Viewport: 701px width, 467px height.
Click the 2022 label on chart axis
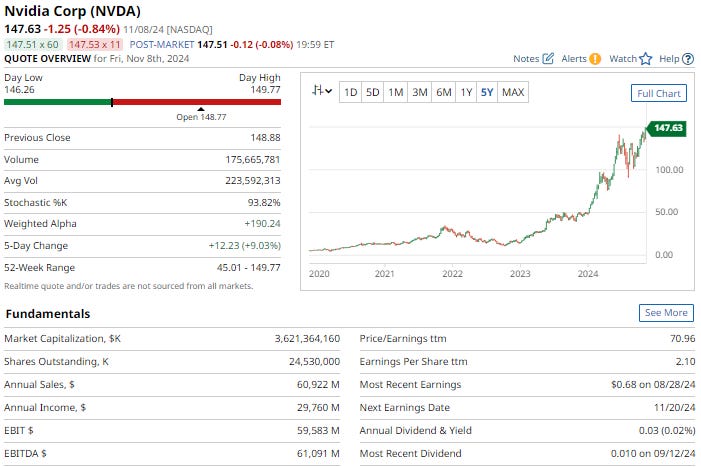452,274
